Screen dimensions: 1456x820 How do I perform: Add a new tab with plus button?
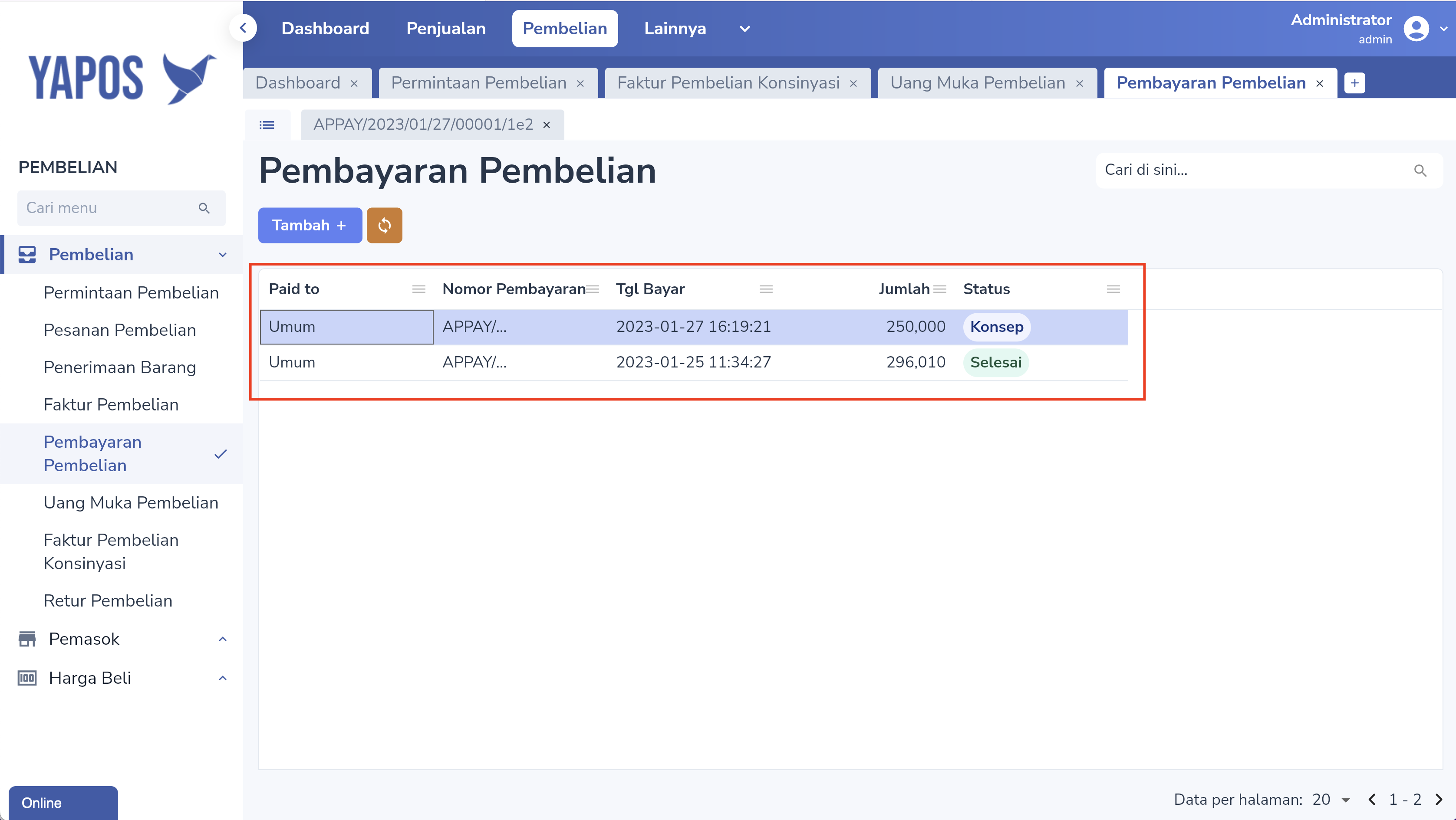coord(1355,83)
